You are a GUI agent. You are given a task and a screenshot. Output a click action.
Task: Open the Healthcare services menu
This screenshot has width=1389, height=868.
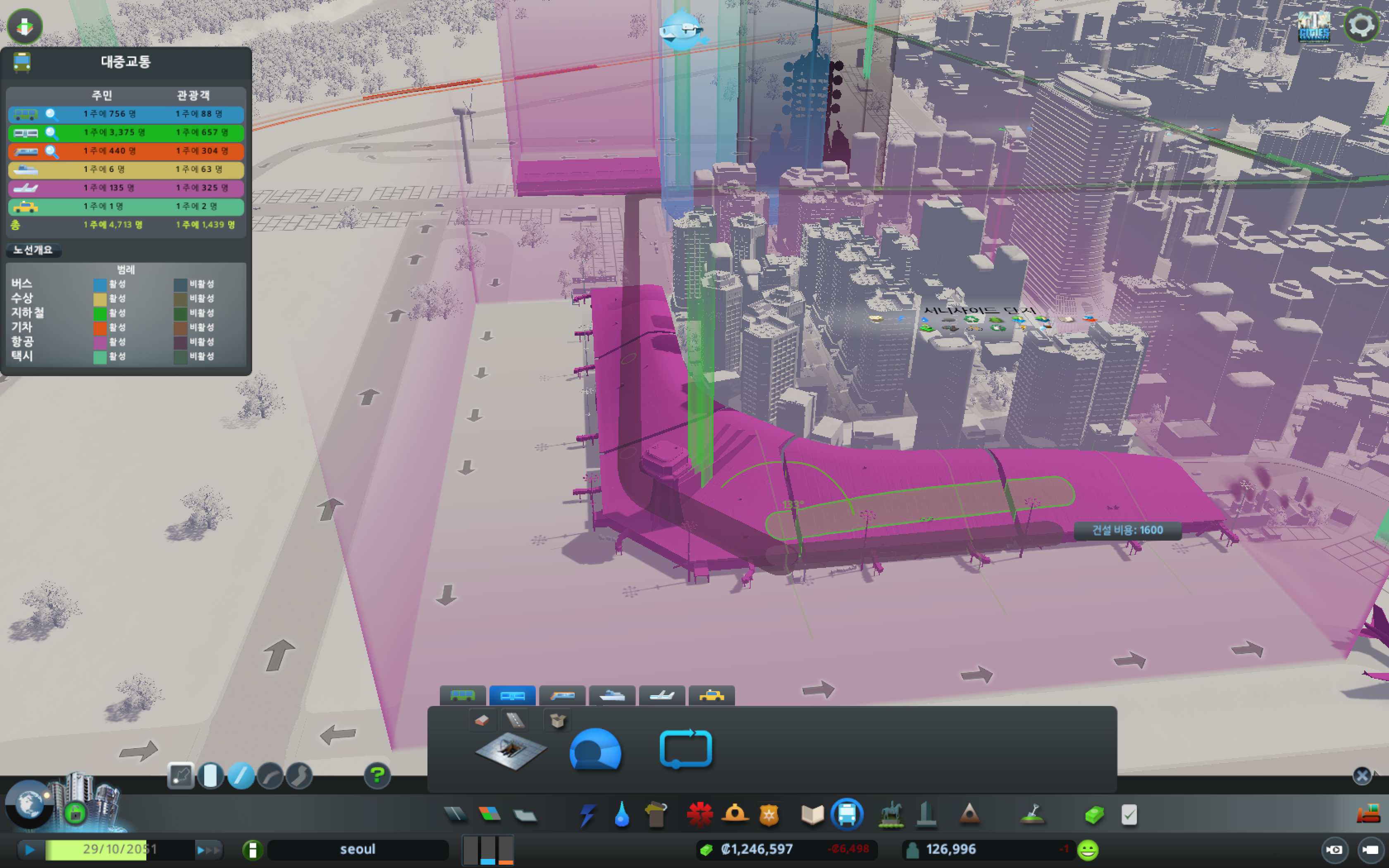pyautogui.click(x=699, y=815)
